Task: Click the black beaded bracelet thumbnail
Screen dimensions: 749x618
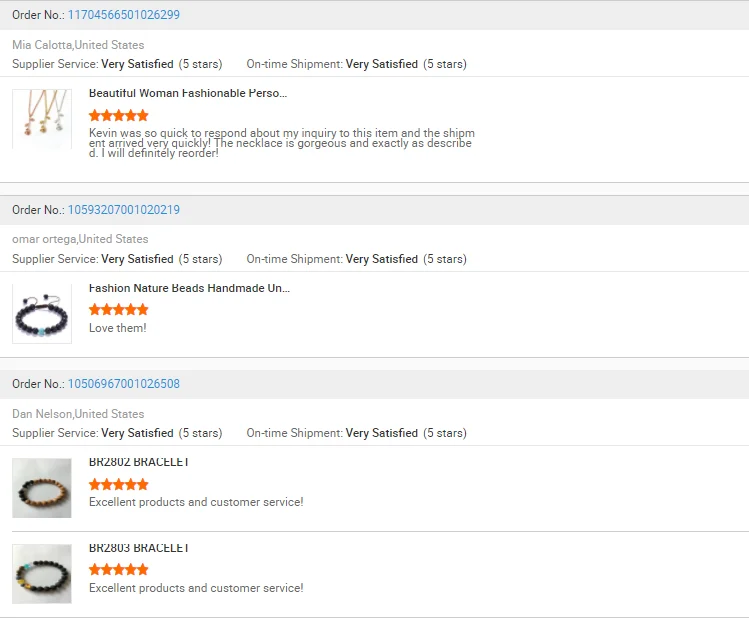Action: [x=42, y=314]
